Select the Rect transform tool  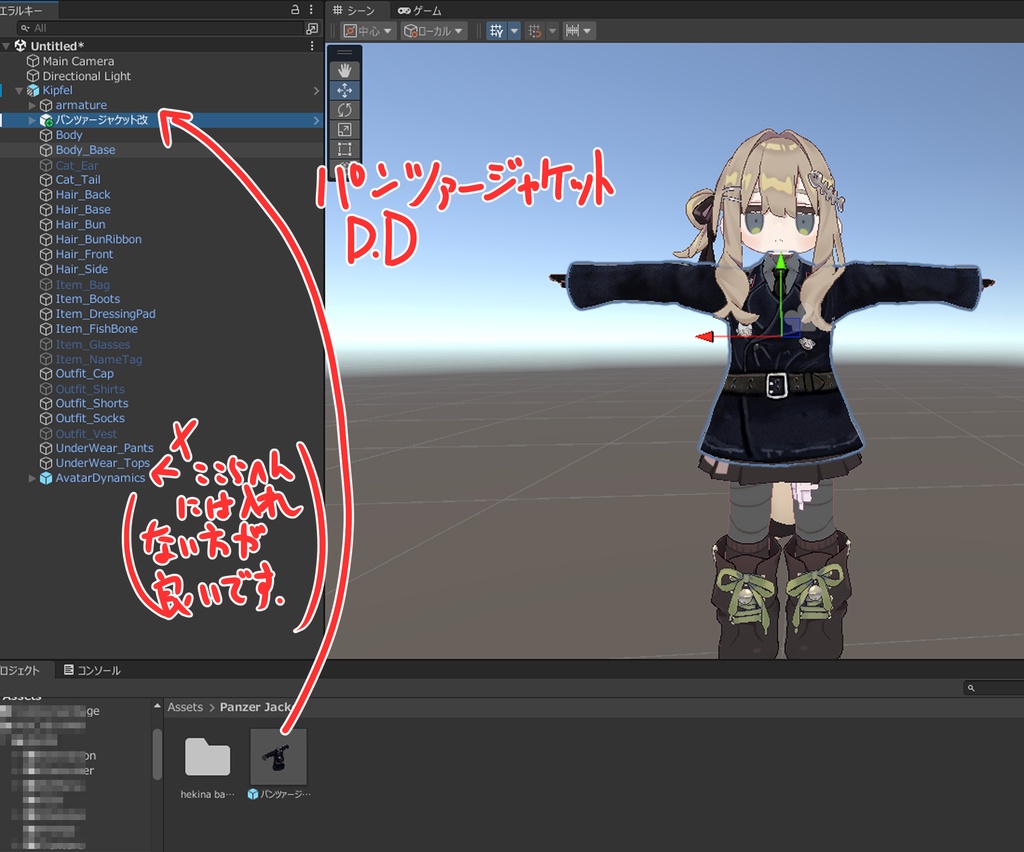coord(344,149)
